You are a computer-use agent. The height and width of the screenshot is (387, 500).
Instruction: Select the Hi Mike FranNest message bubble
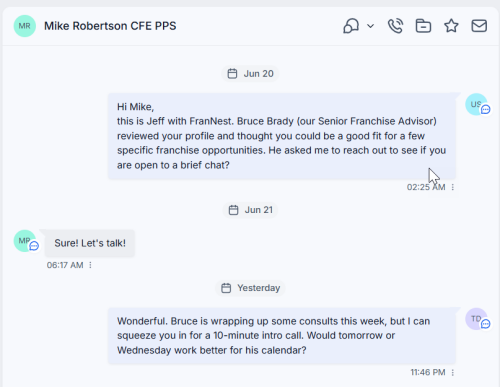282,136
